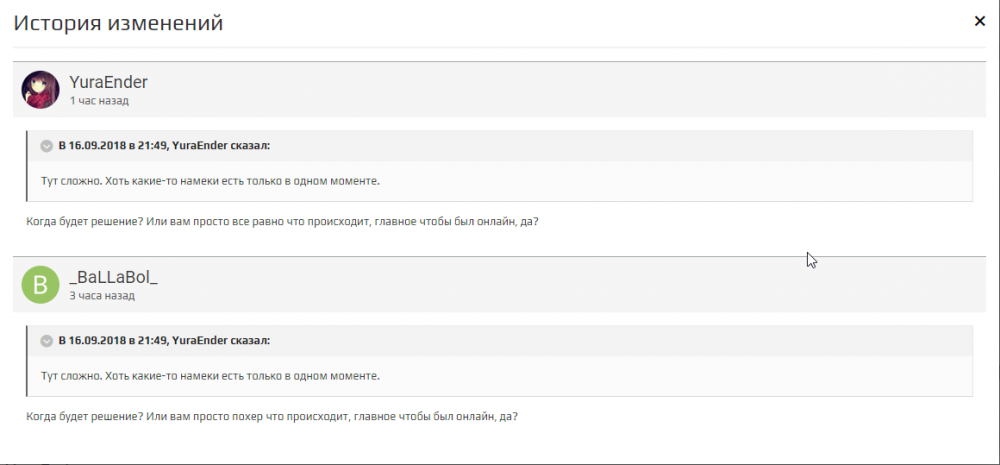Close the История изменений dialog

point(980,21)
